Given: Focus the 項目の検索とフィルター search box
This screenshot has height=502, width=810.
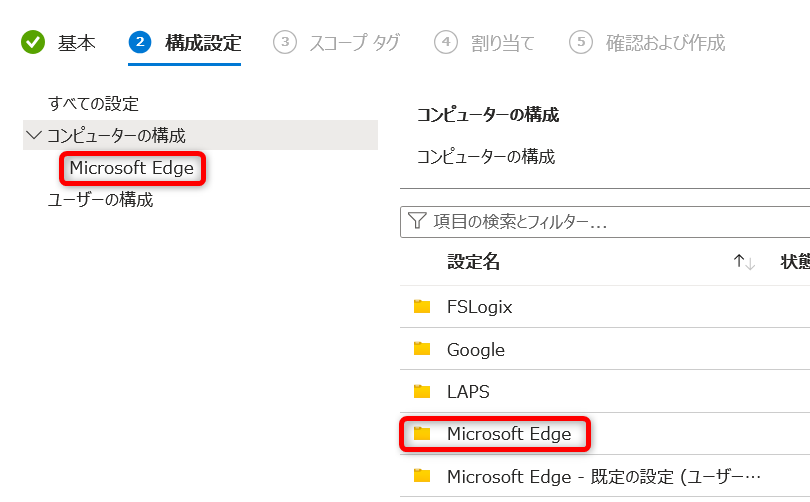Looking at the screenshot, I should [605, 222].
